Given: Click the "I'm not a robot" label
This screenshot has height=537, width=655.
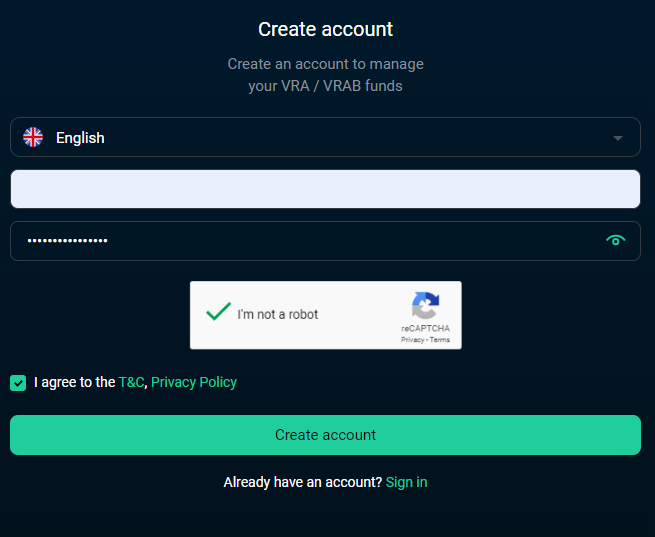Looking at the screenshot, I should (x=278, y=314).
